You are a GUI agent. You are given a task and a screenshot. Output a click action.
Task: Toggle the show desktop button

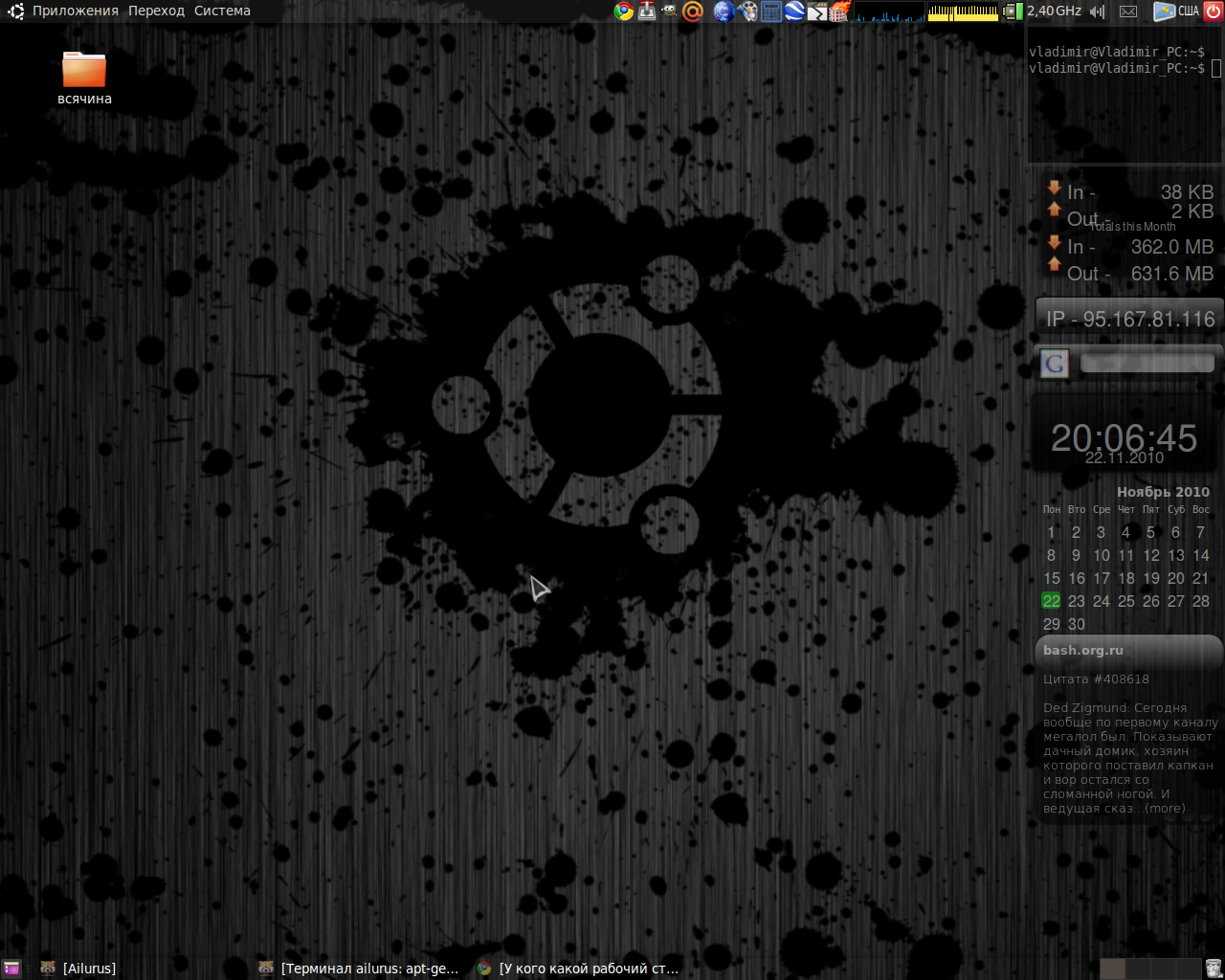[x=11, y=969]
